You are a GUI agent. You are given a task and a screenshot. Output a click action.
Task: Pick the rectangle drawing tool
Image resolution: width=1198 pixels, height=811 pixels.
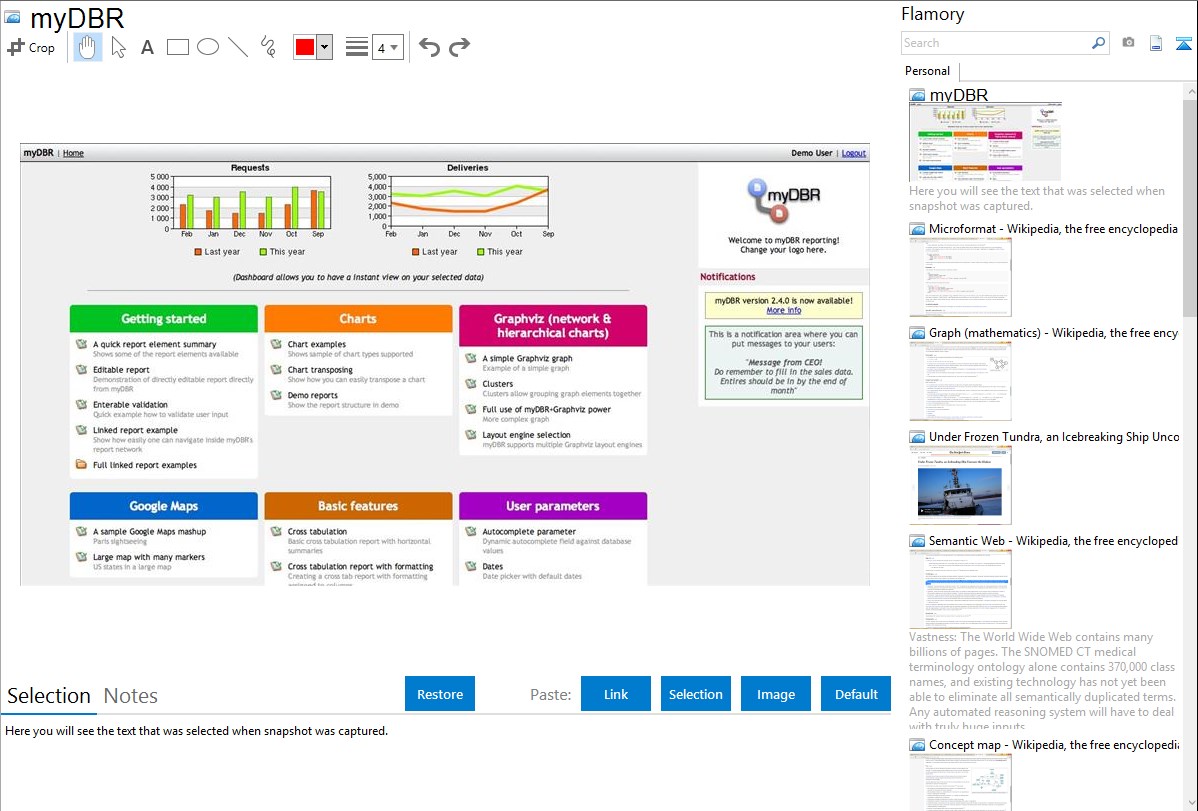pos(177,47)
